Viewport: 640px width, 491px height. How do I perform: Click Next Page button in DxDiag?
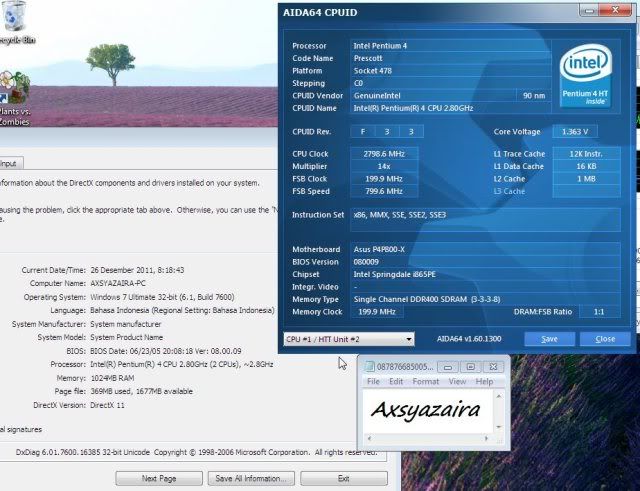159,478
